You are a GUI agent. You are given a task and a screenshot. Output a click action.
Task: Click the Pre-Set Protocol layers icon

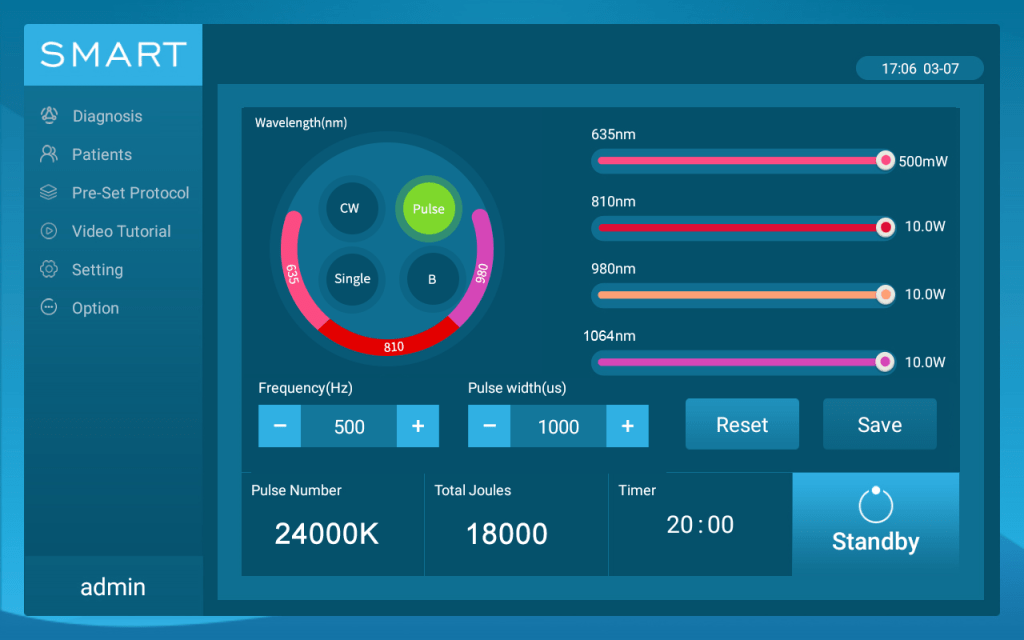pyautogui.click(x=48, y=192)
